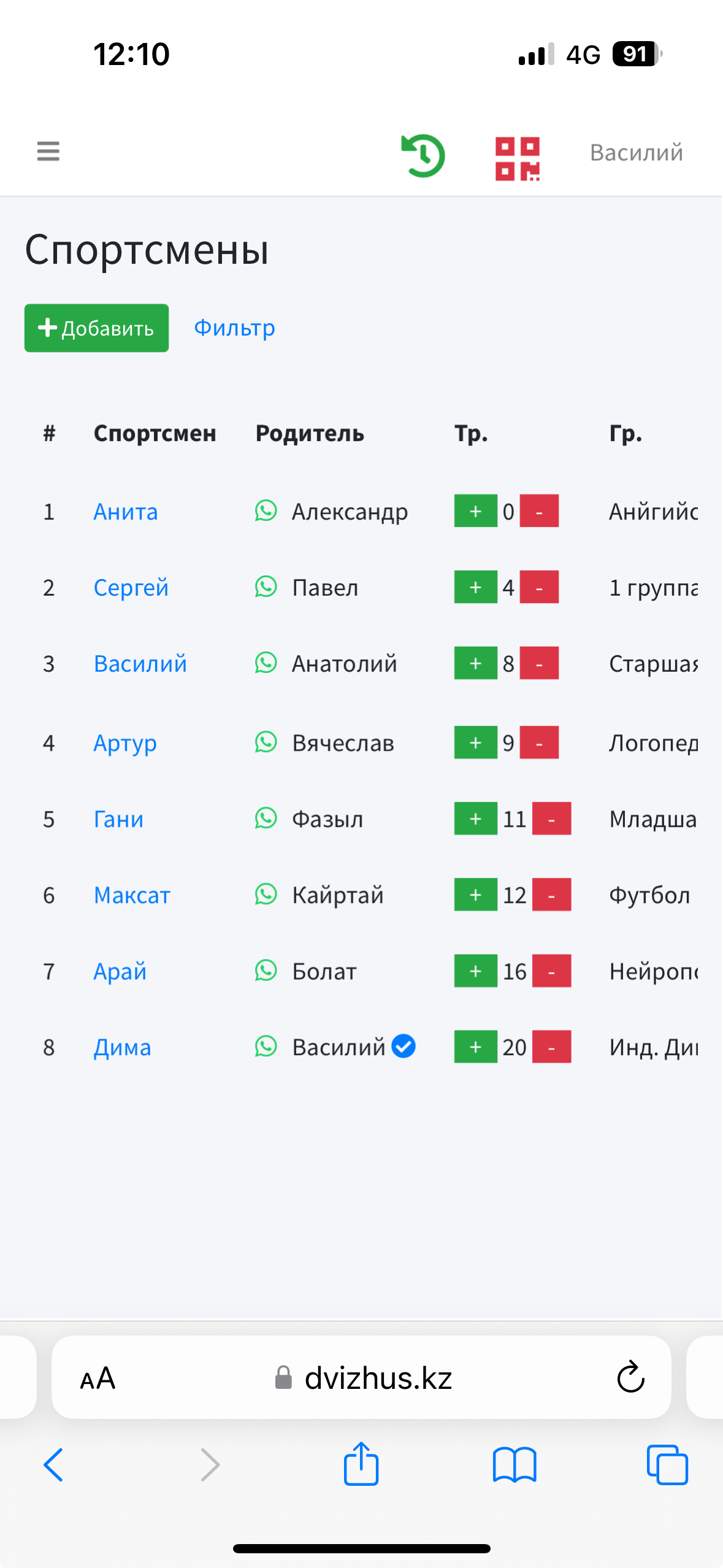Open Safari bookmarks icon
723x1568 pixels.
(x=515, y=1465)
